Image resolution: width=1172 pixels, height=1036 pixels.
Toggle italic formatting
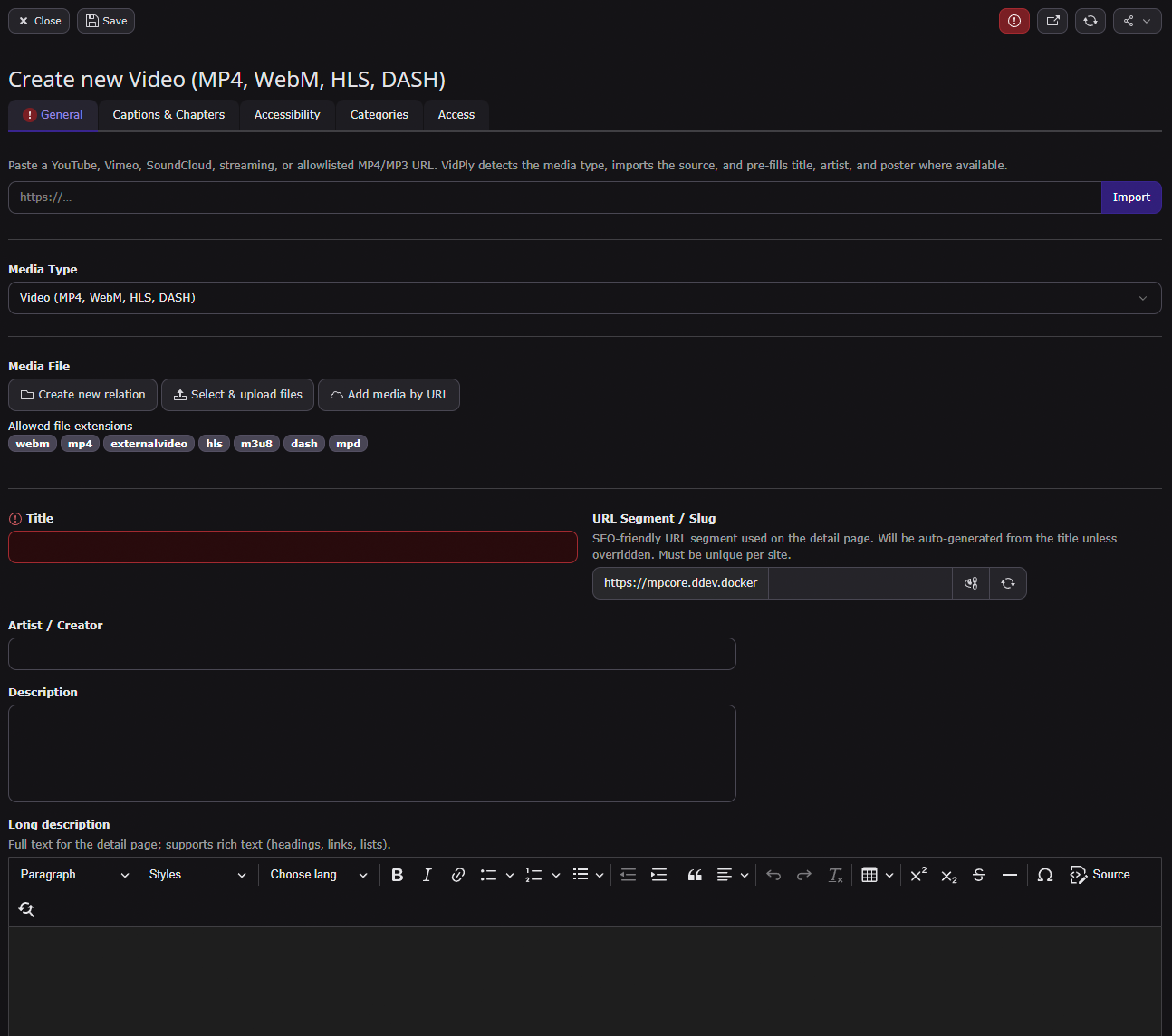[427, 875]
